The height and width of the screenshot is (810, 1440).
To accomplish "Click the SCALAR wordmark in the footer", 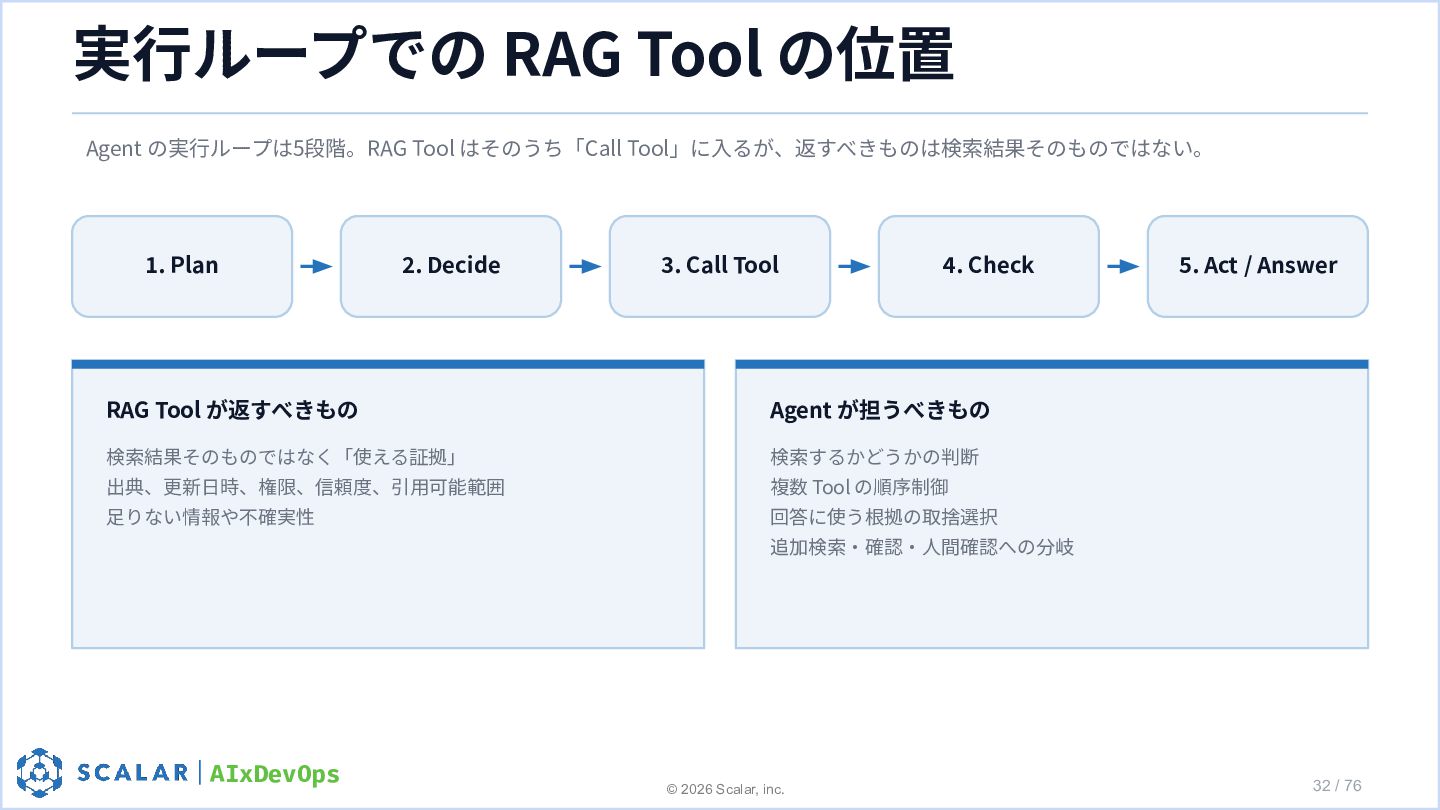I will (x=133, y=773).
